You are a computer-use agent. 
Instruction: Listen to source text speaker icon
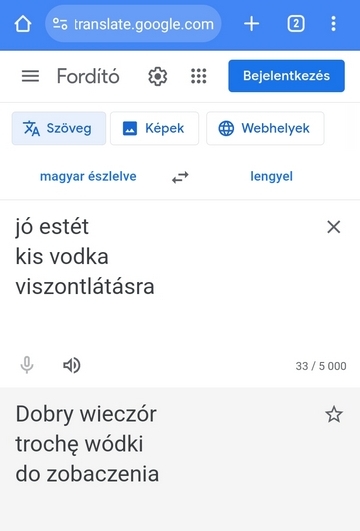(72, 365)
